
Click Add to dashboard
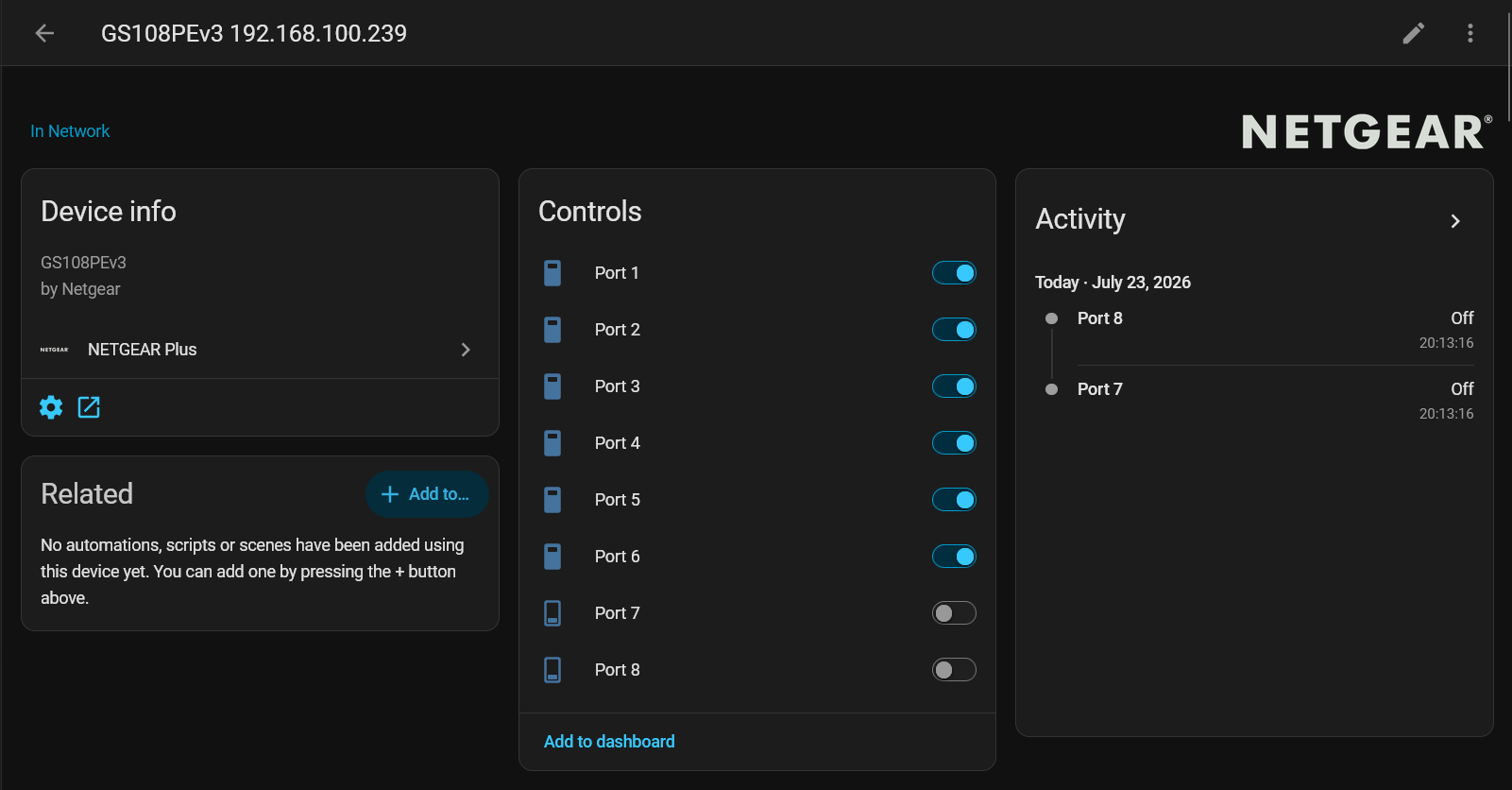click(609, 742)
